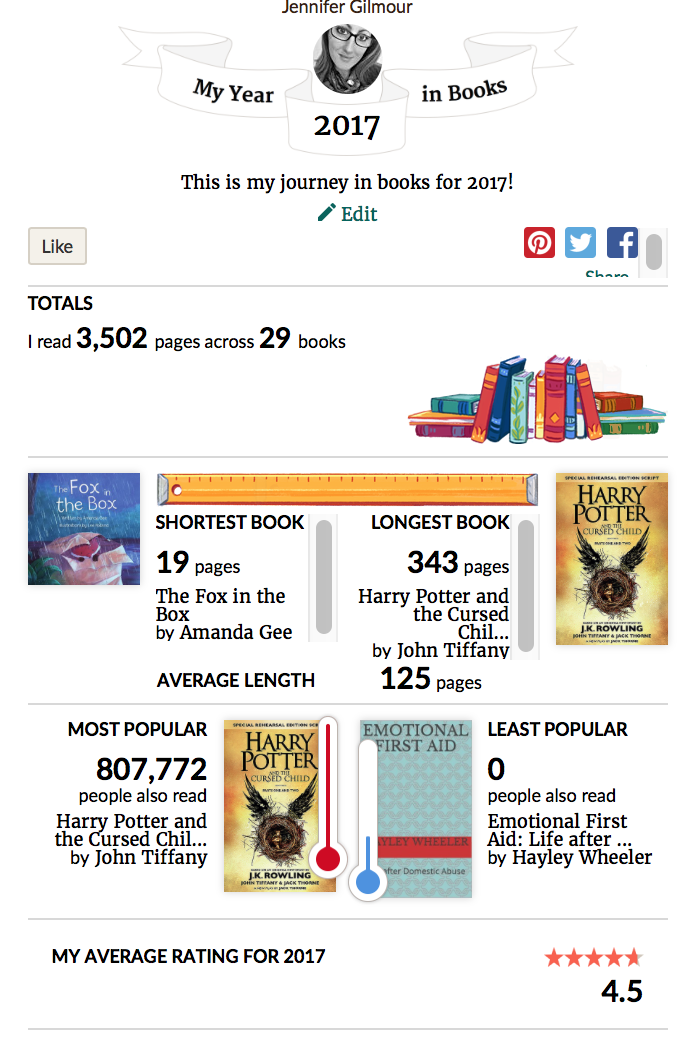The height and width of the screenshot is (1046, 688).
Task: Click The Fox in the Box title
Action: point(220,604)
